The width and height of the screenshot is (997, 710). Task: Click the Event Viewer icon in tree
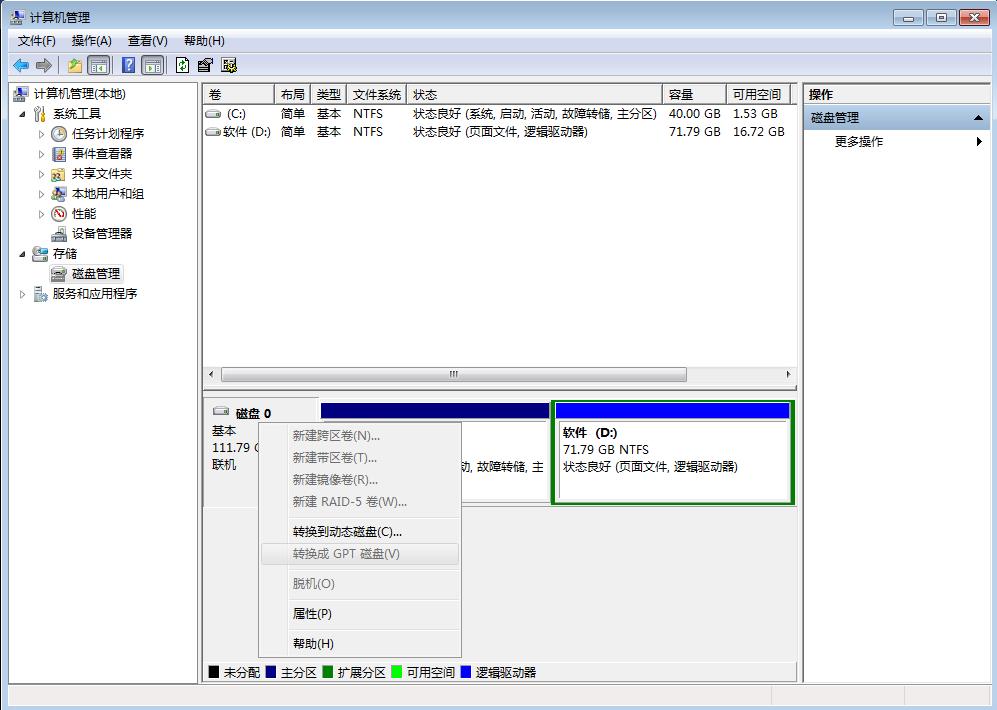point(59,154)
